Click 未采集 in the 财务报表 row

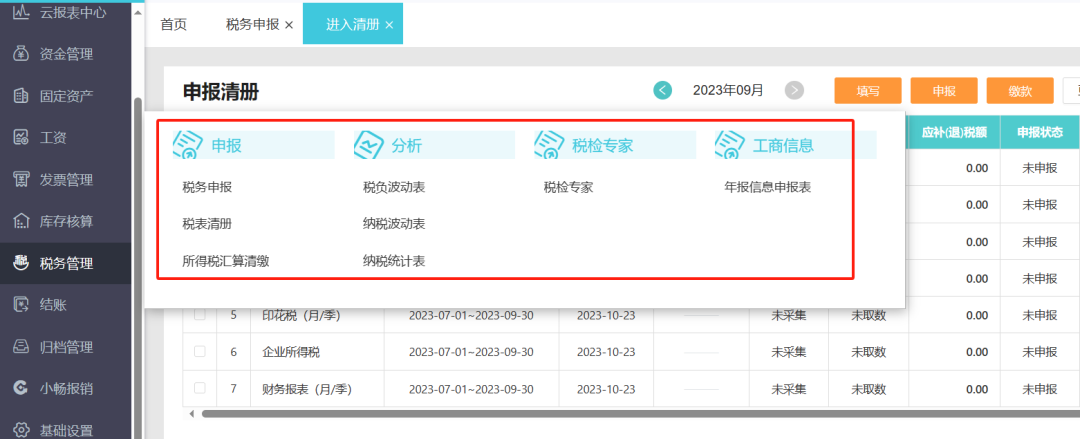(x=789, y=389)
